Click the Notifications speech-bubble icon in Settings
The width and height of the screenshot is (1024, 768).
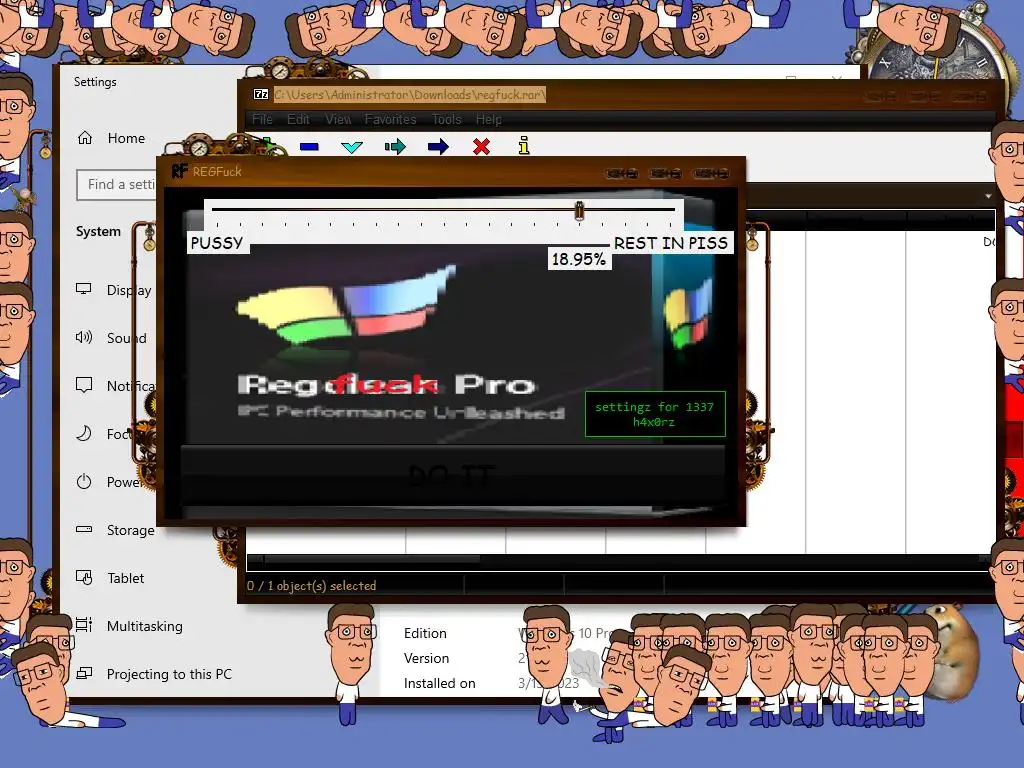pos(84,385)
